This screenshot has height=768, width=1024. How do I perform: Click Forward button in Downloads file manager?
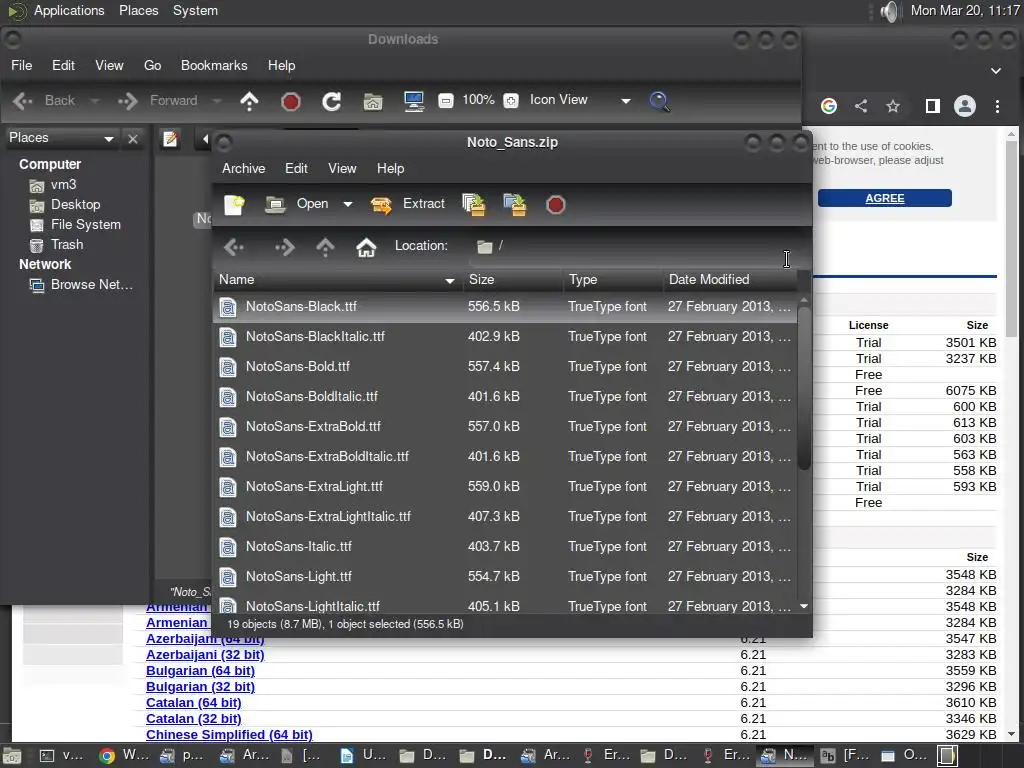[x=159, y=101]
